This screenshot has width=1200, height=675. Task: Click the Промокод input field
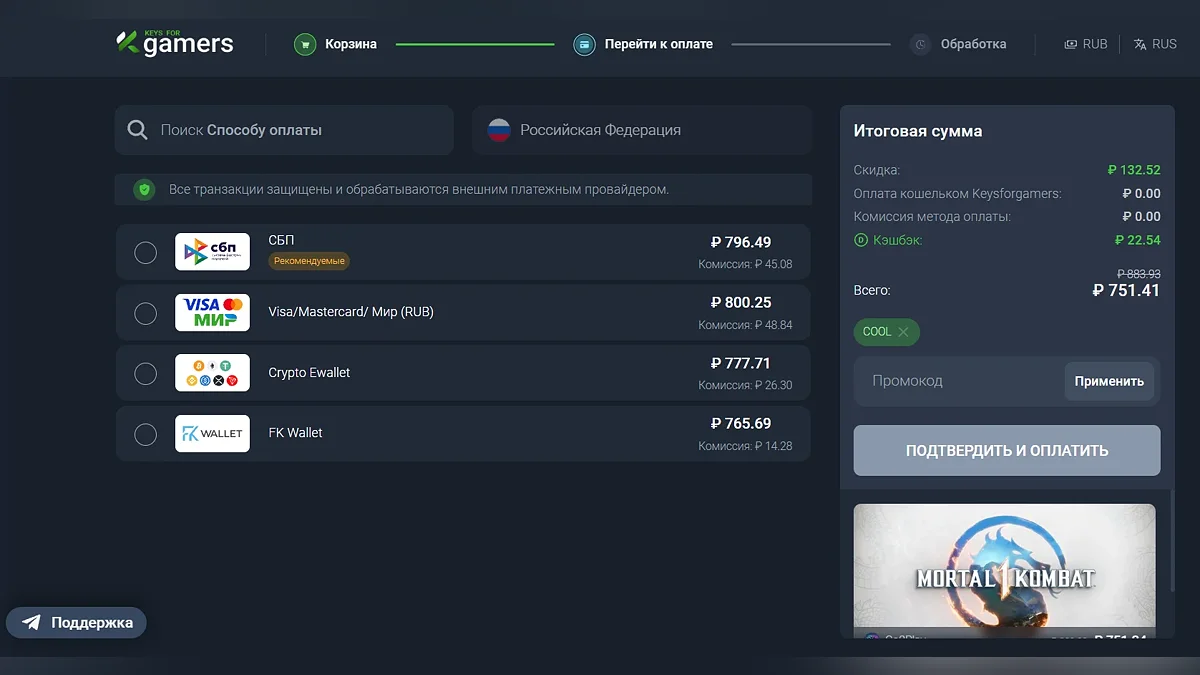[958, 381]
